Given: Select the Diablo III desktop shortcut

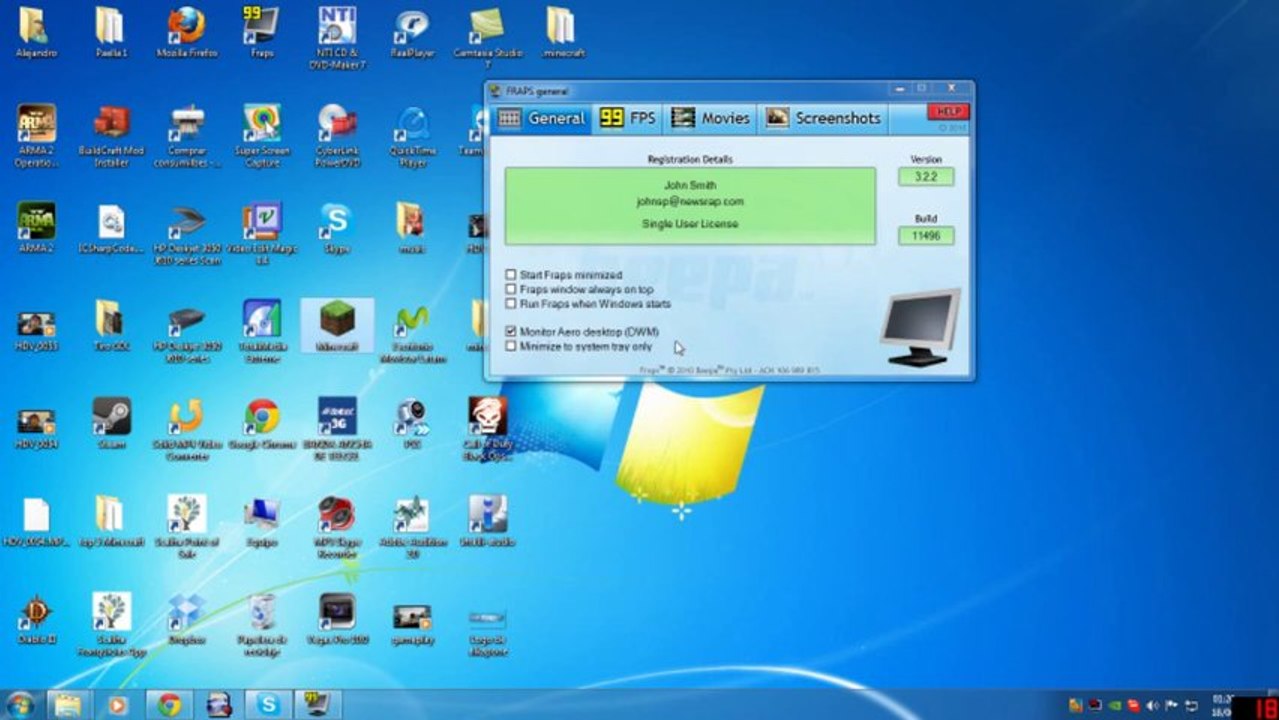Looking at the screenshot, I should pos(36,619).
